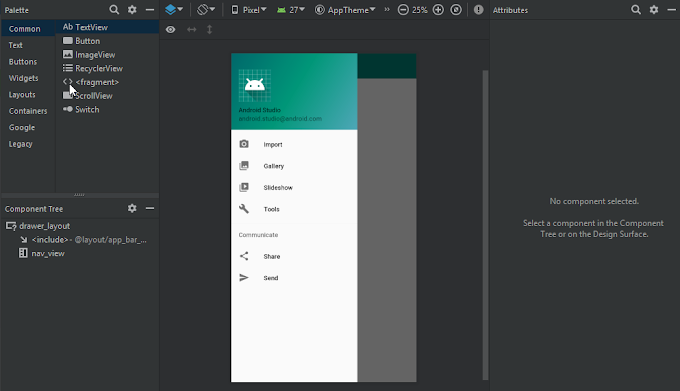Pick RecyclerView from the palette
The height and width of the screenshot is (391, 680).
click(x=108, y=68)
